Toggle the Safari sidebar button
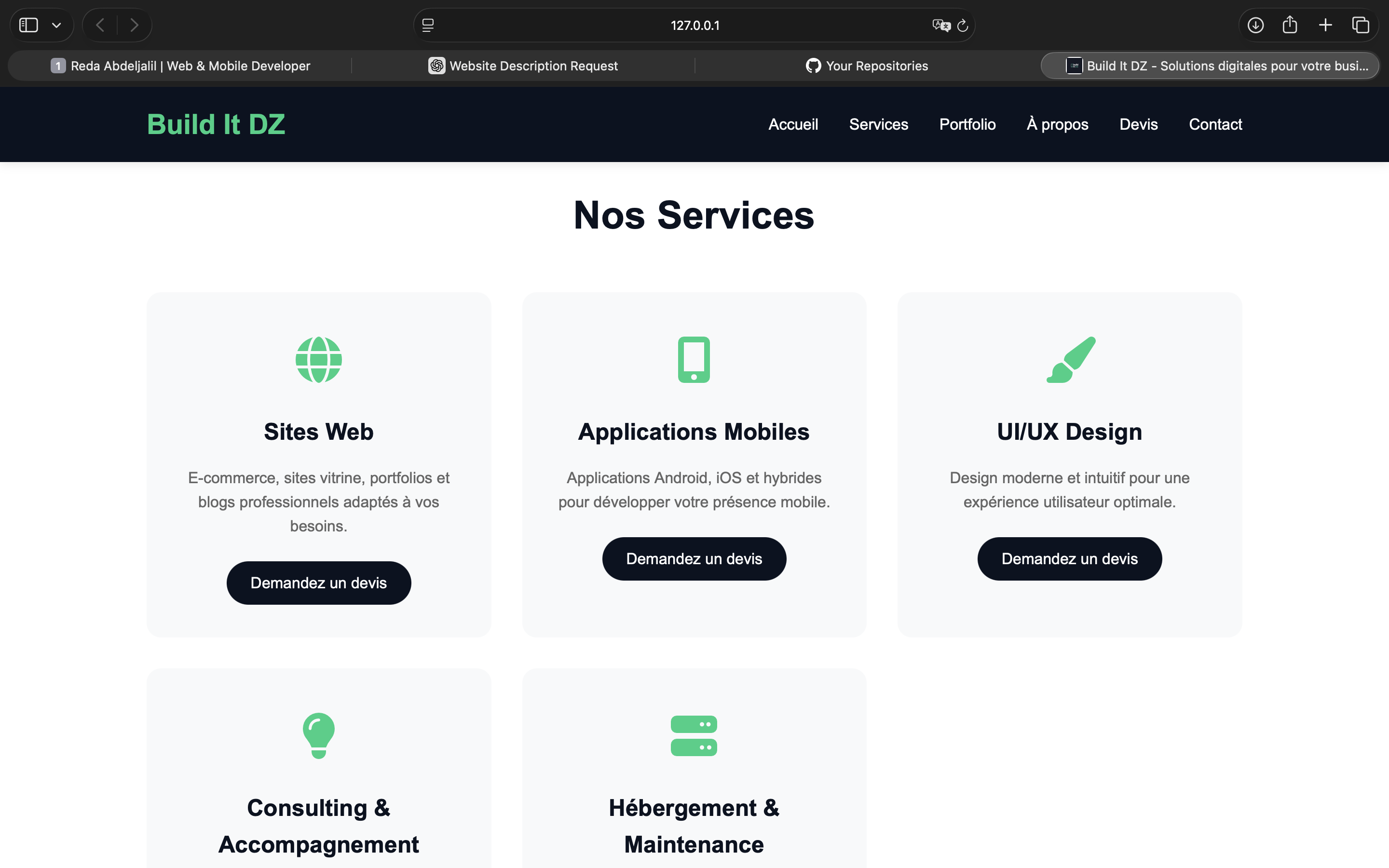Image resolution: width=1389 pixels, height=868 pixels. pyautogui.click(x=29, y=25)
